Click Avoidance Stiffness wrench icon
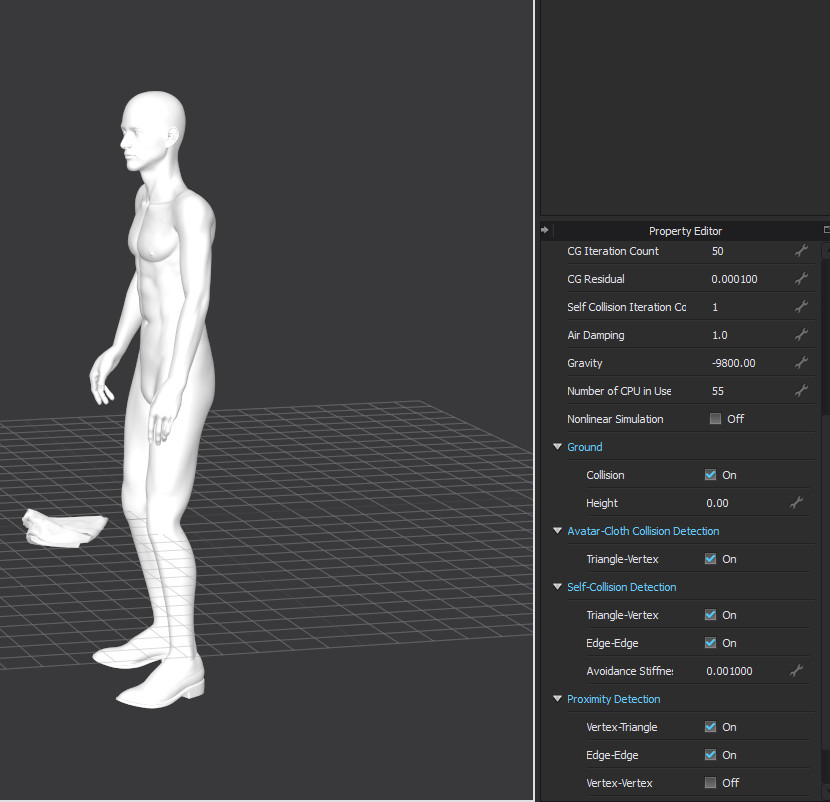Viewport: 830px width, 802px height. pyautogui.click(x=796, y=671)
